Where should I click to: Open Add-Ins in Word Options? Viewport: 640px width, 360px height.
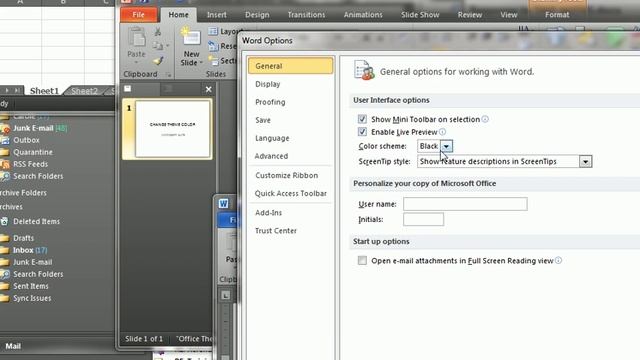[x=291, y=213]
